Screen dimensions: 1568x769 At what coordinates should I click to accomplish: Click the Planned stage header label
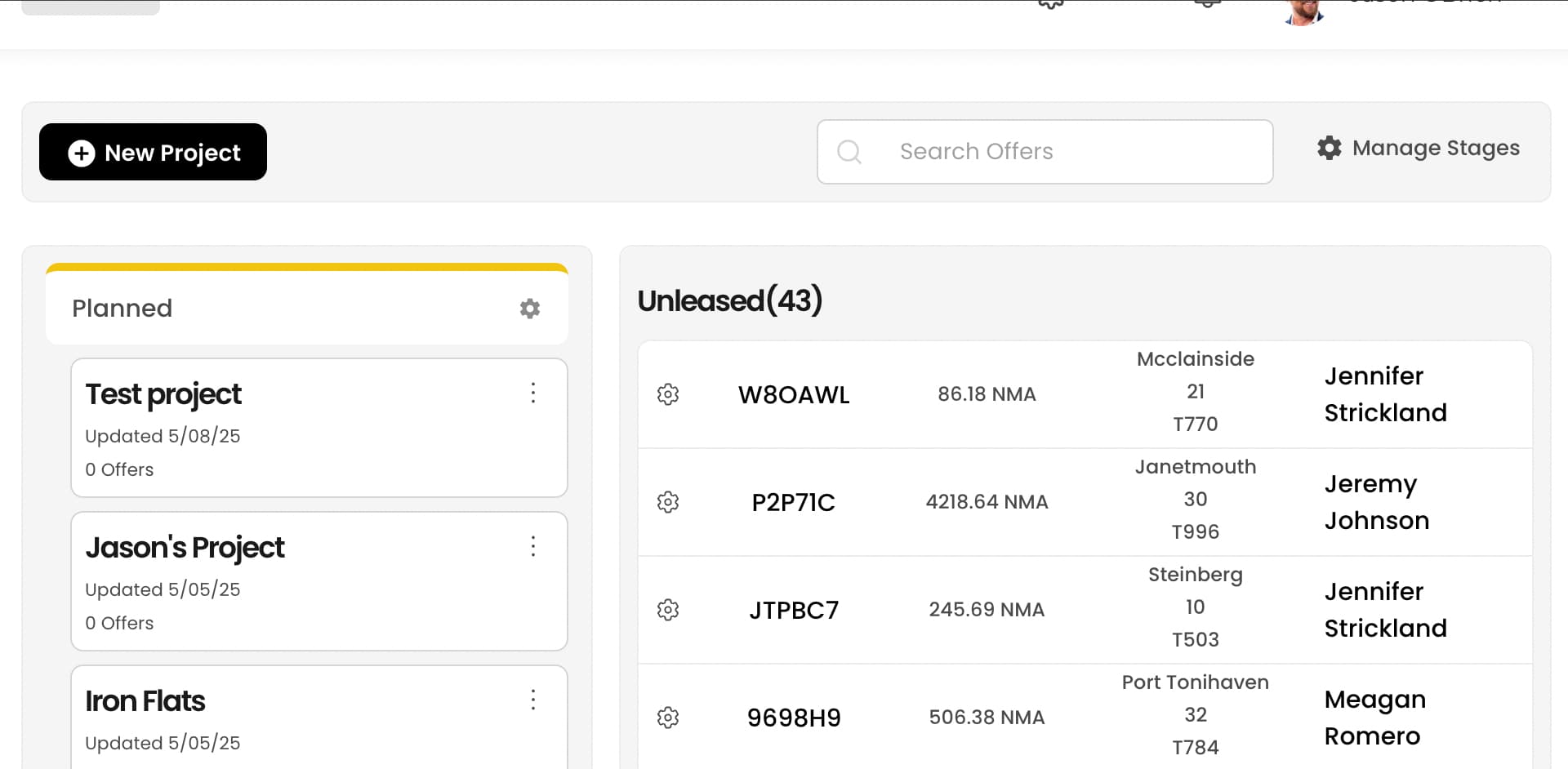tap(122, 309)
